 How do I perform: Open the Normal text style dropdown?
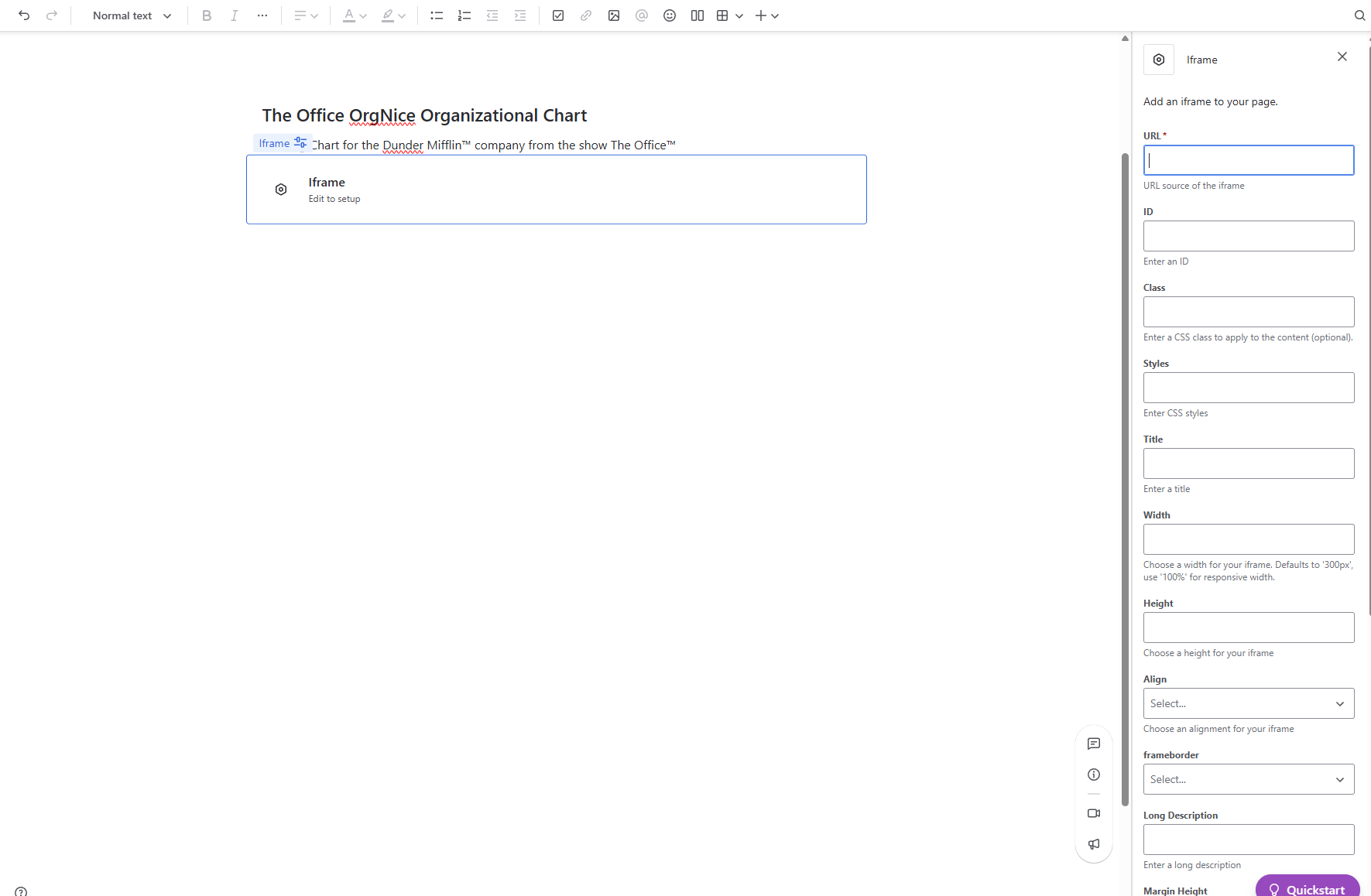pyautogui.click(x=132, y=15)
